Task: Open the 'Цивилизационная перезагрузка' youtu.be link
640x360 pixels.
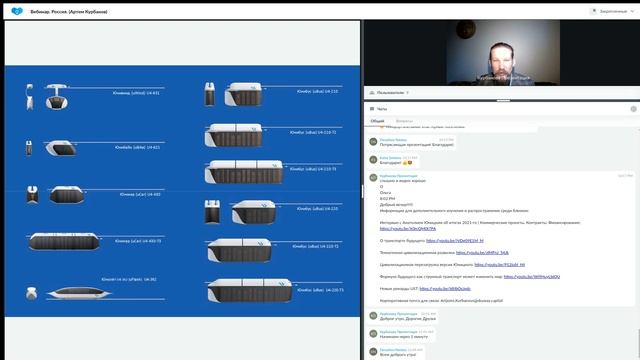Action: click(x=500, y=264)
